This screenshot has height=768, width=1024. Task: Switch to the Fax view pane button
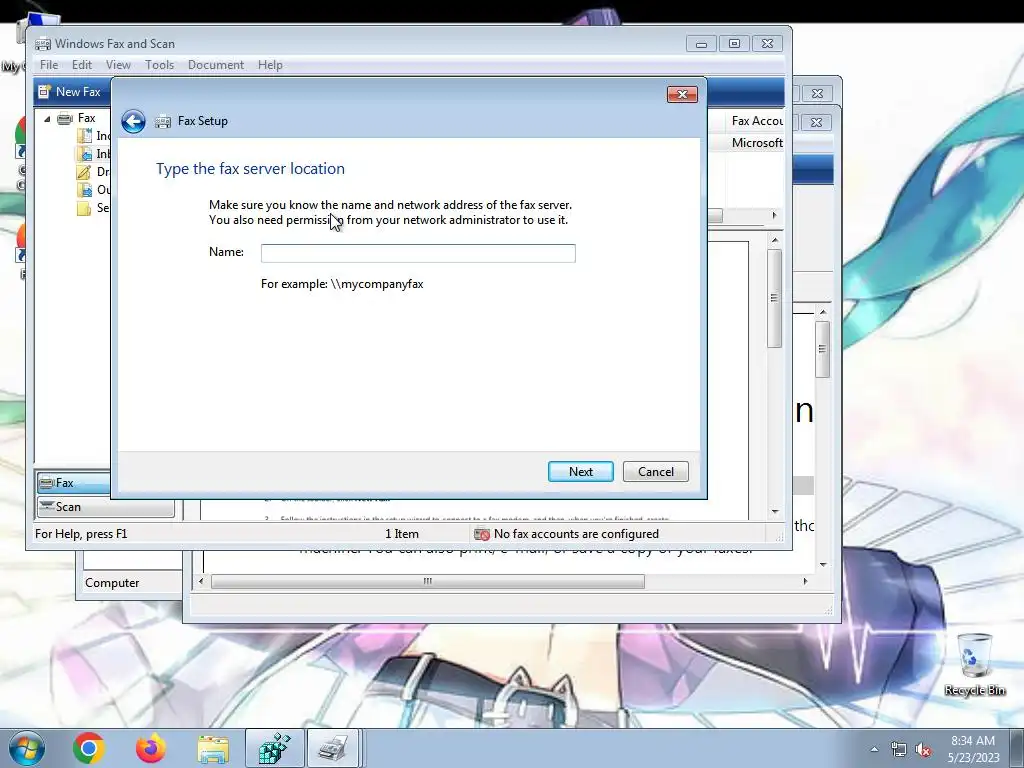tap(73, 483)
